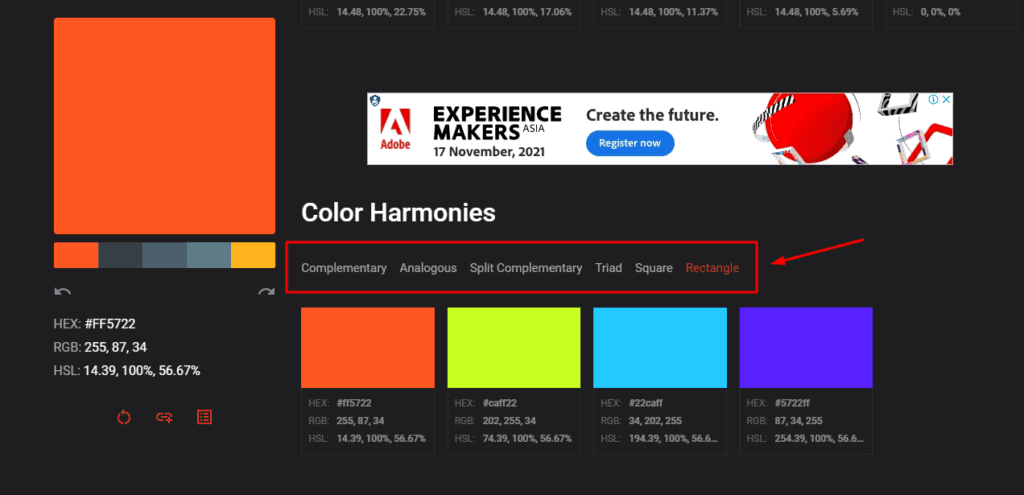Pick the lime green #caff22 swatch

click(514, 347)
